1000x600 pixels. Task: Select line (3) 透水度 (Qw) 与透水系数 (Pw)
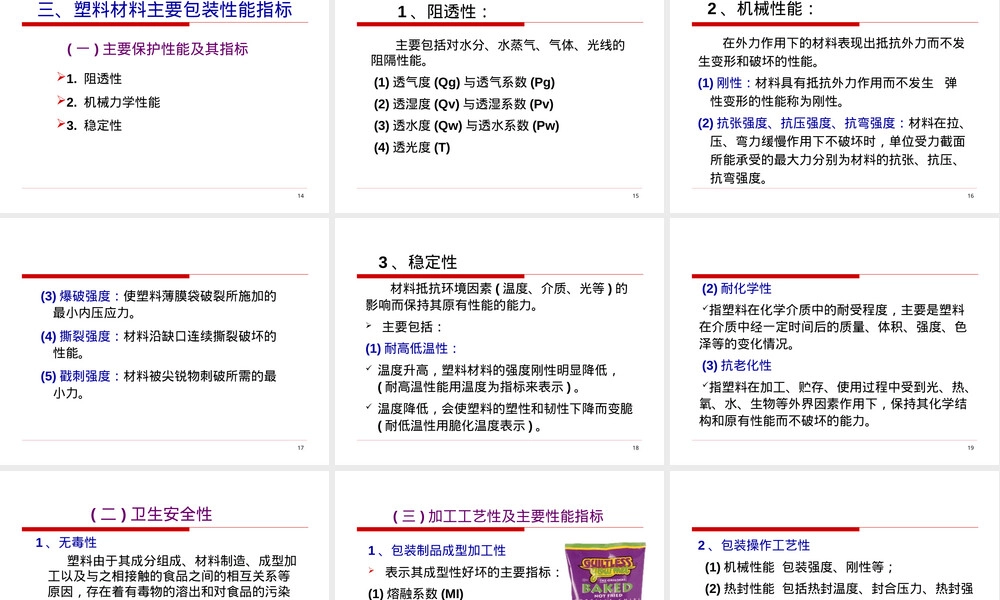(x=466, y=126)
